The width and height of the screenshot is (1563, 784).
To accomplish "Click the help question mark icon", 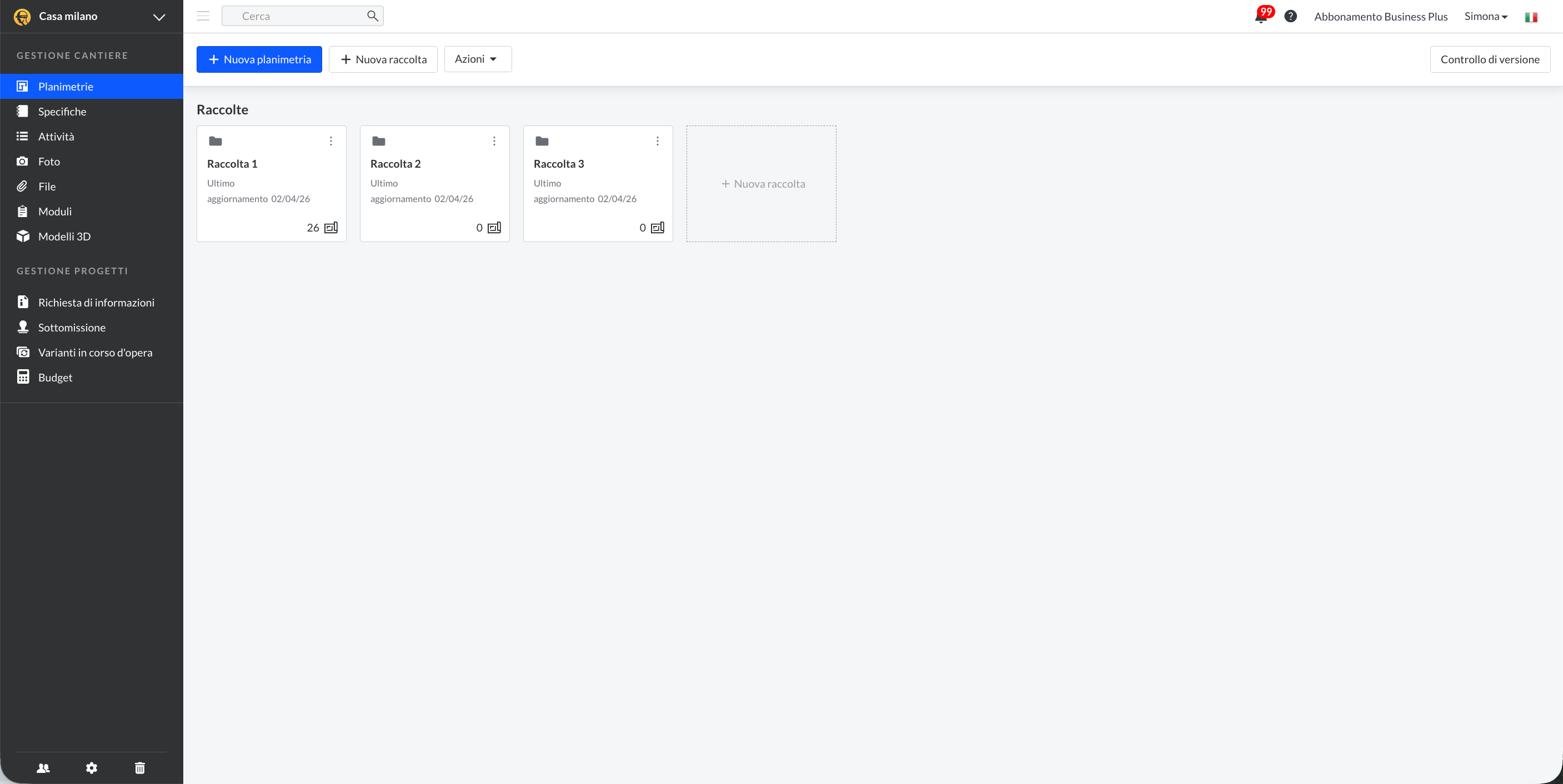I will tap(1291, 16).
